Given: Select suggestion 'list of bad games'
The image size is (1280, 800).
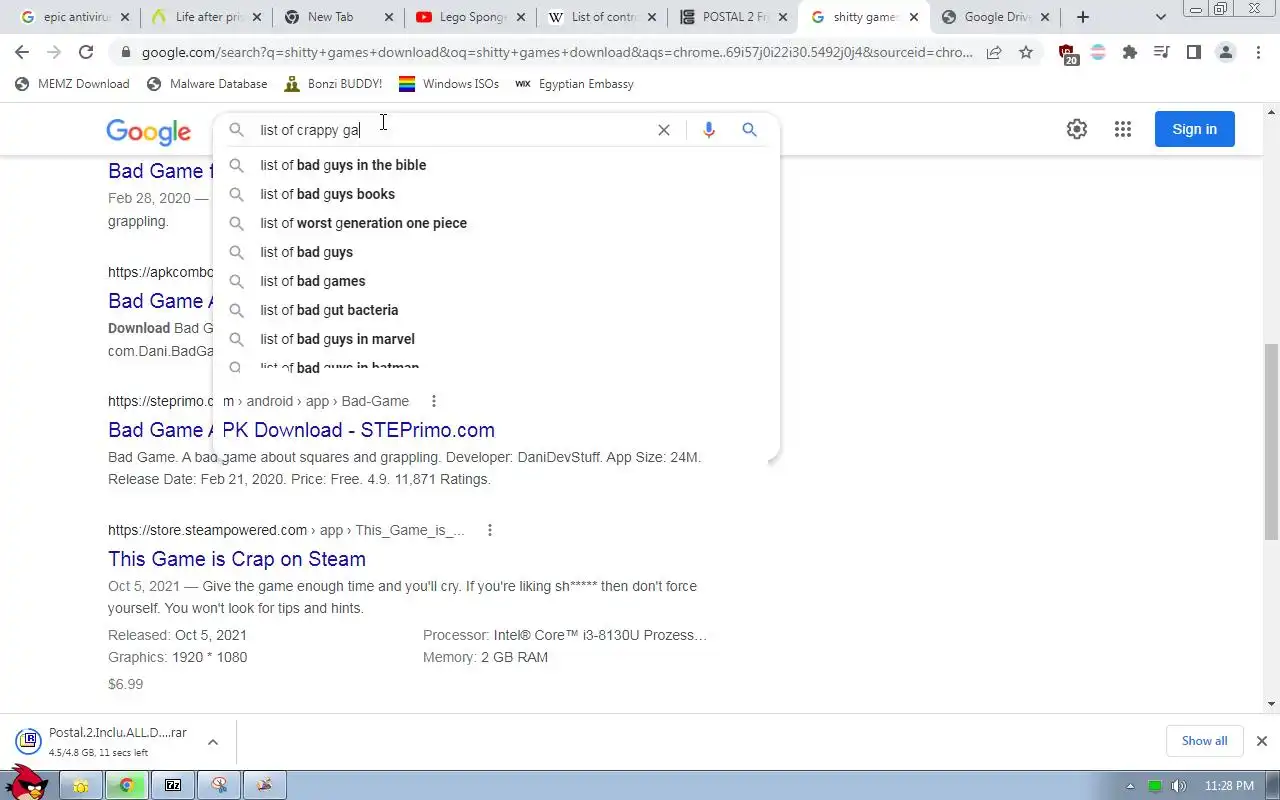Looking at the screenshot, I should [496, 281].
